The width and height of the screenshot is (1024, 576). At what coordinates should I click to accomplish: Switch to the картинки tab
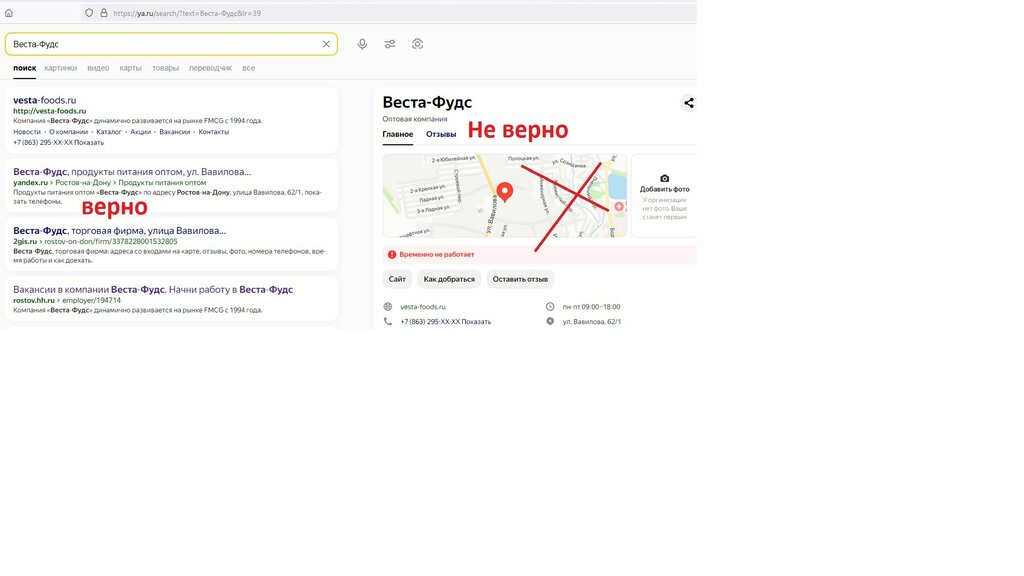click(x=61, y=68)
